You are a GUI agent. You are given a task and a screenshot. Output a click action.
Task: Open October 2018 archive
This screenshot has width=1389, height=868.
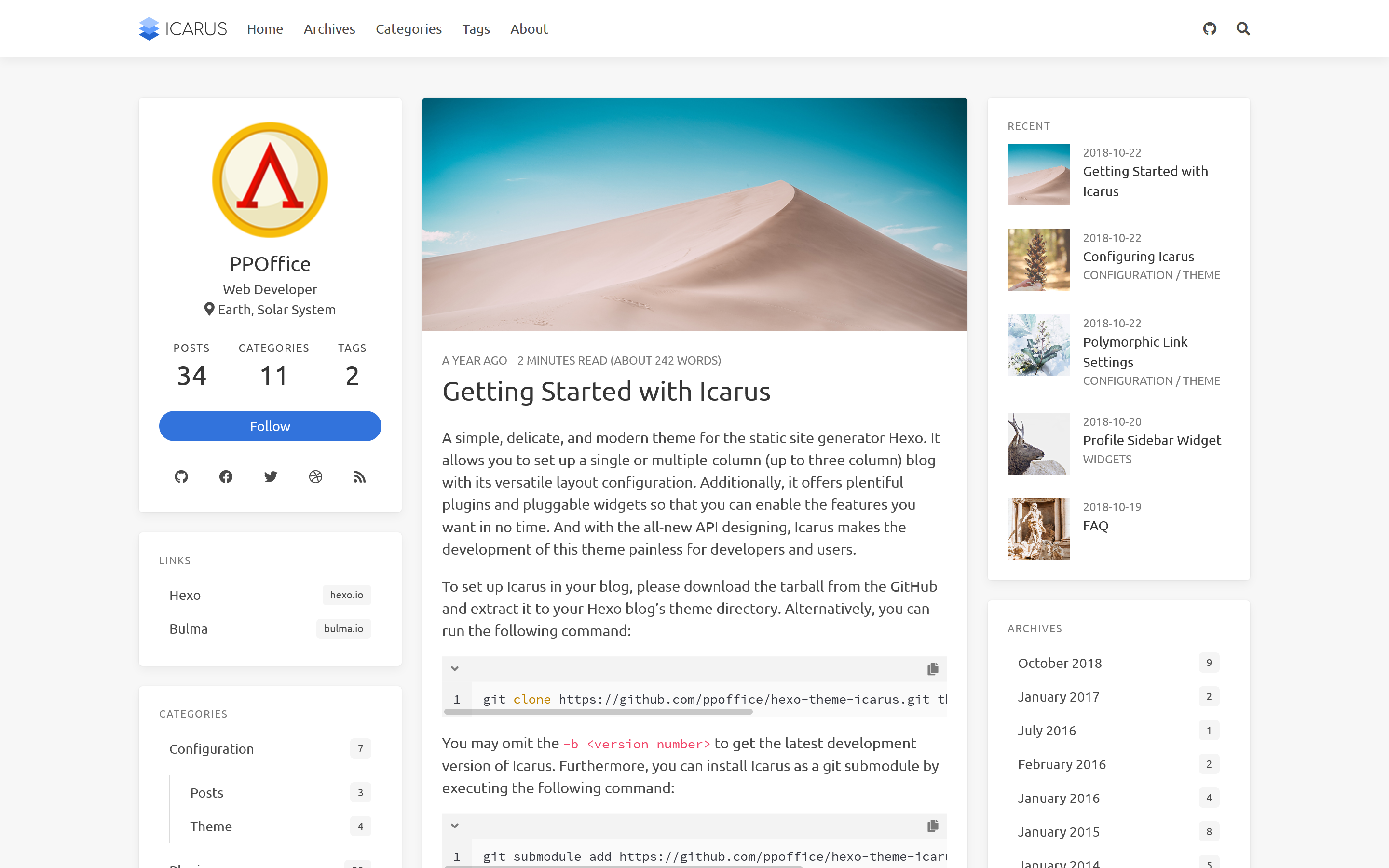[1060, 663]
